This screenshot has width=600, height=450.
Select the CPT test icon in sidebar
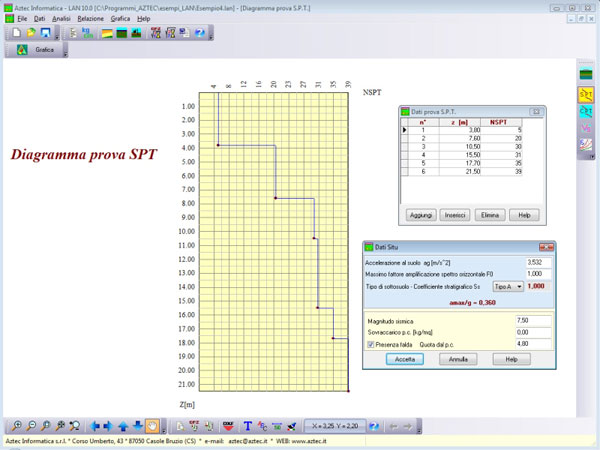[586, 111]
